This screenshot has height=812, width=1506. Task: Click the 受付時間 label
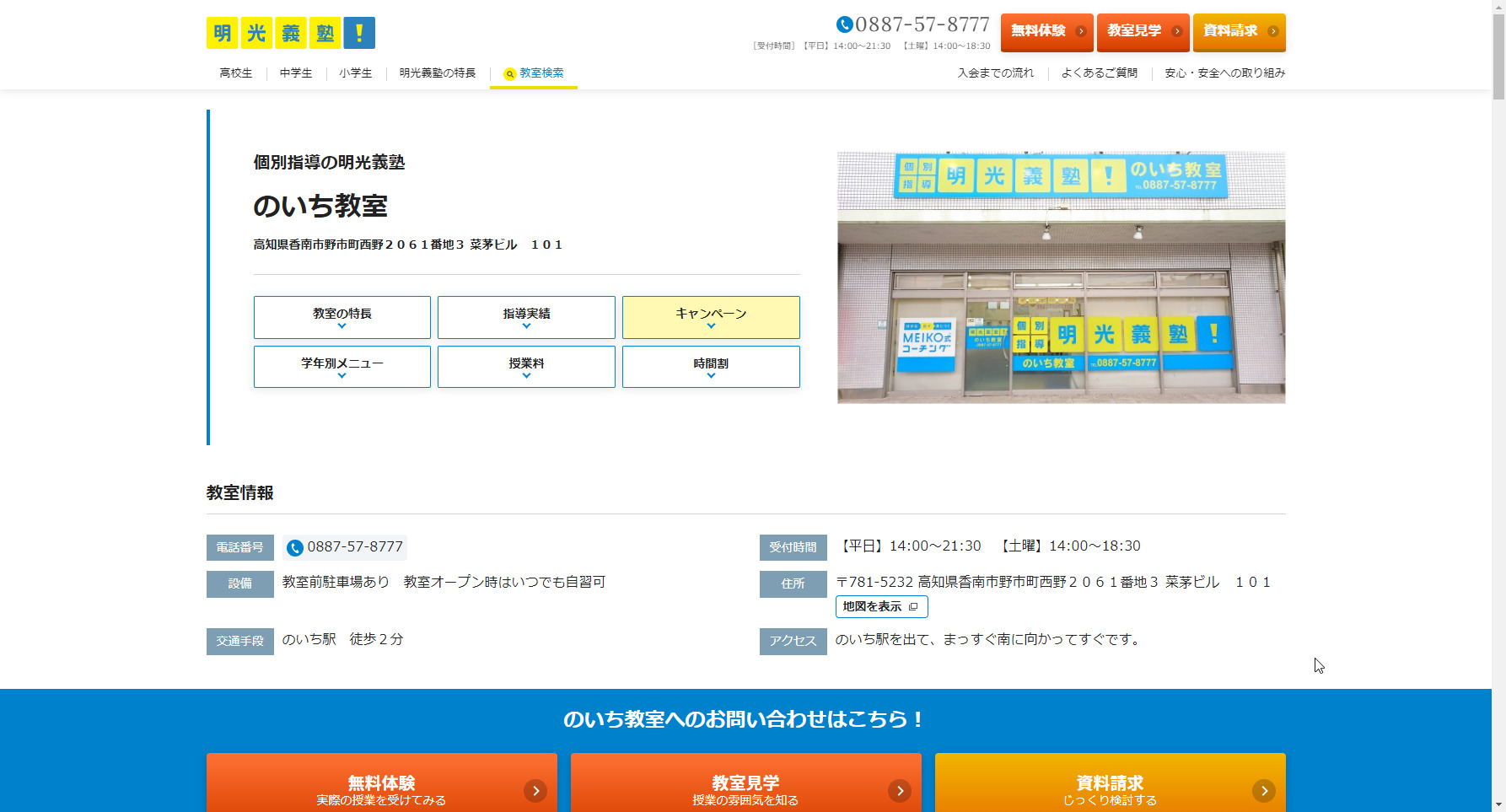793,548
